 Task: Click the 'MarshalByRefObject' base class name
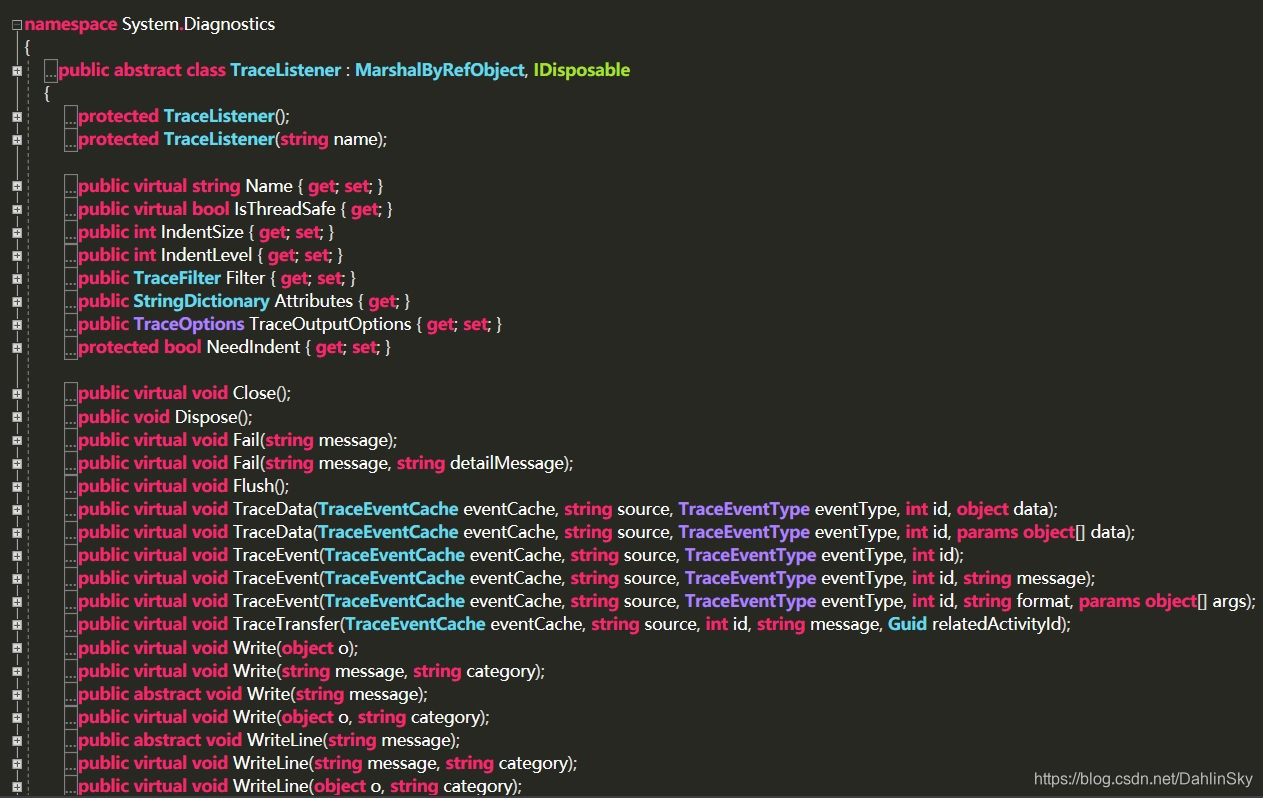pos(439,70)
